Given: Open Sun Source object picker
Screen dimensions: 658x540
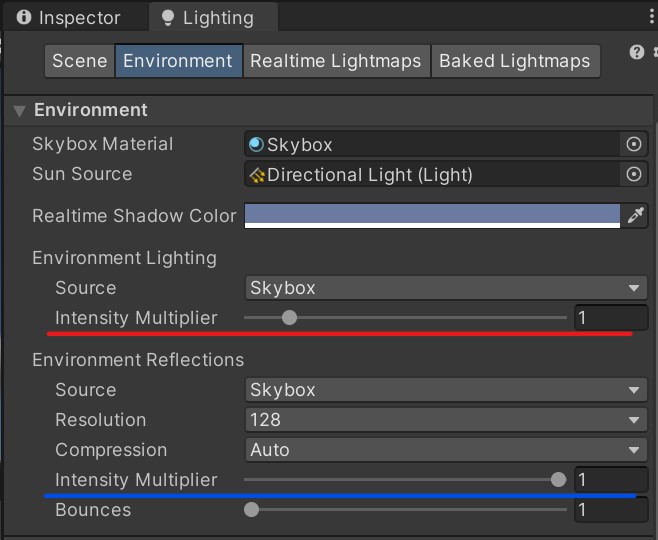Looking at the screenshot, I should (634, 174).
